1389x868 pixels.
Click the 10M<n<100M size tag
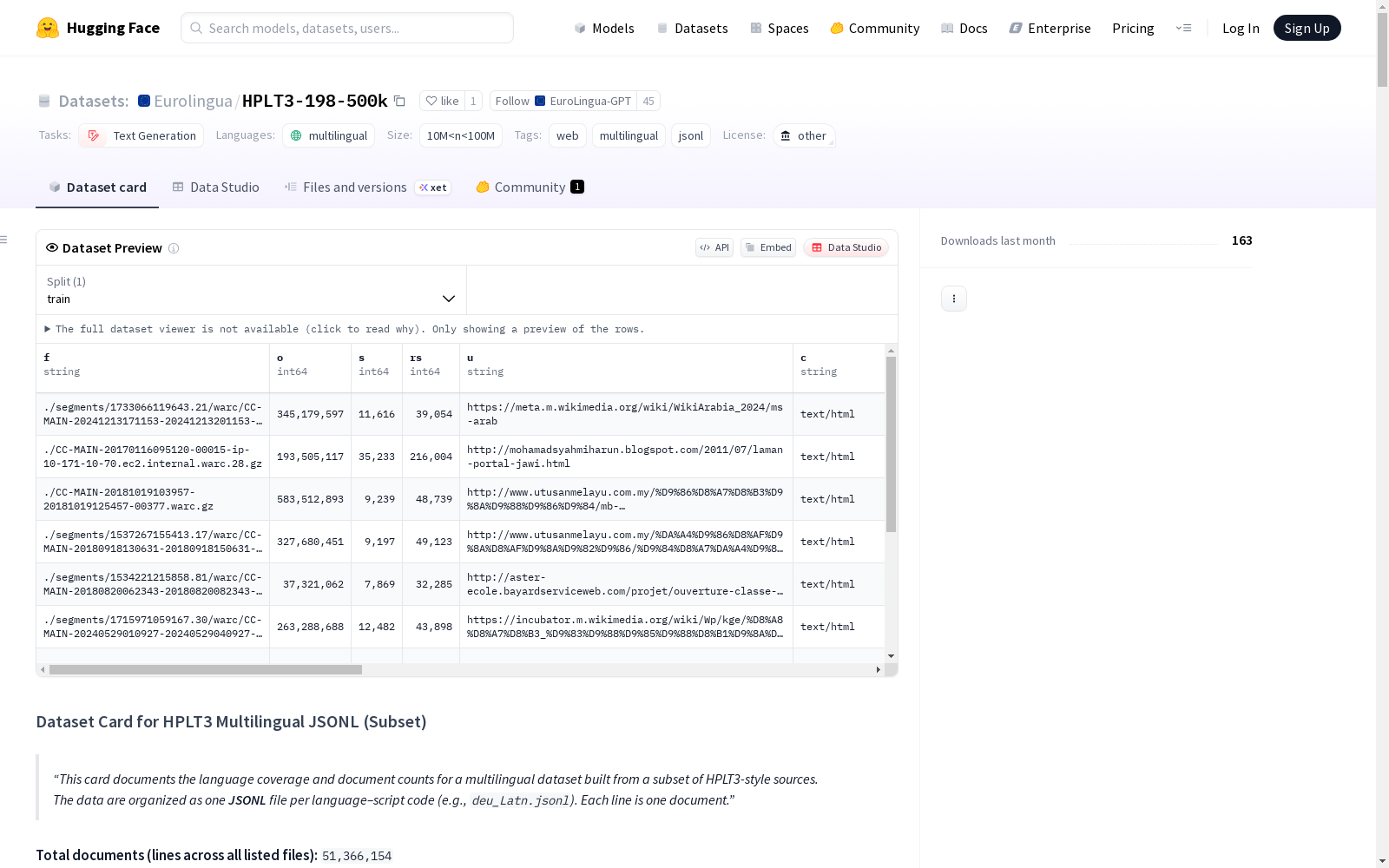461,135
